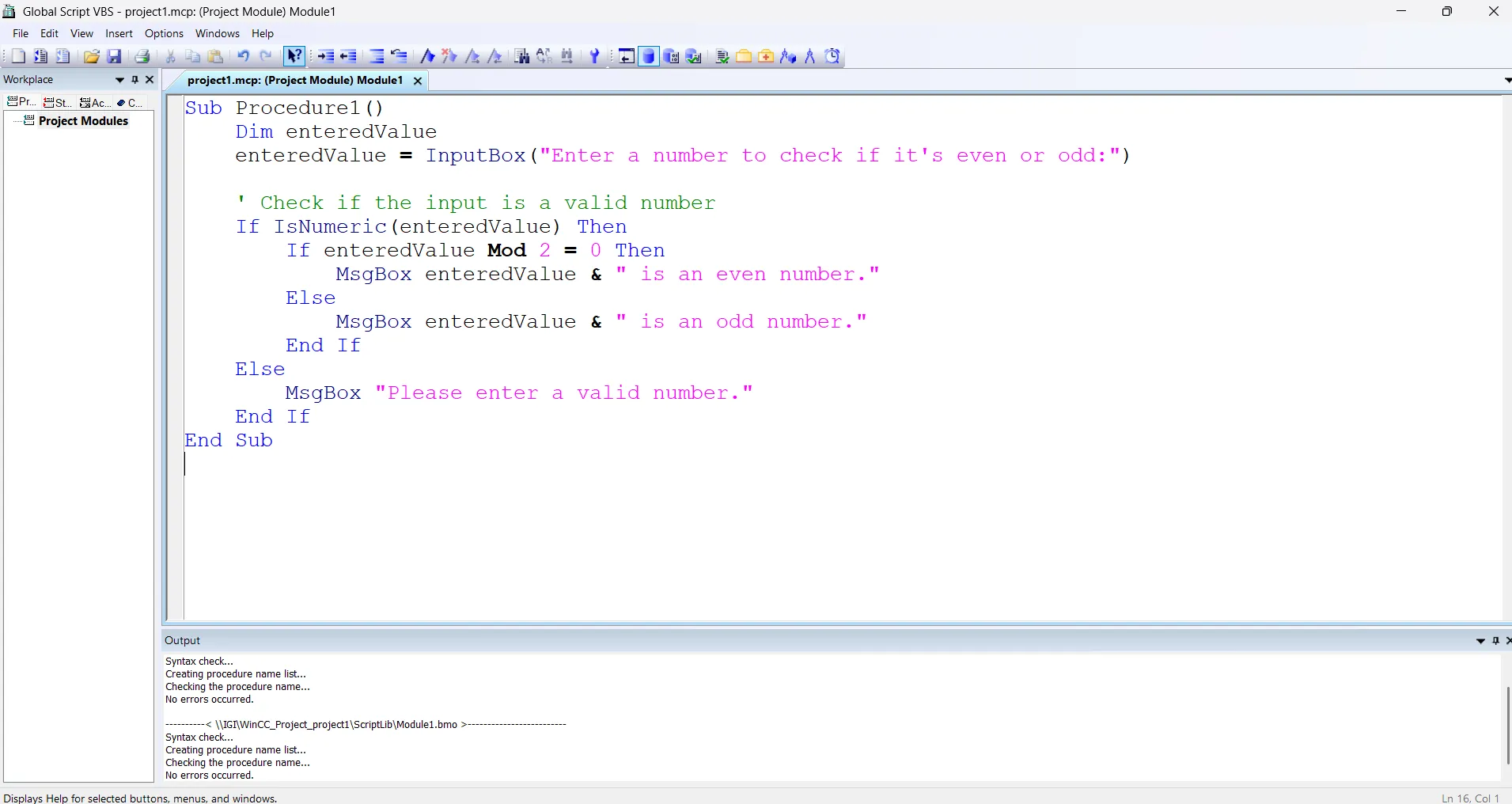Open the Options menu
The height and width of the screenshot is (804, 1512).
pyautogui.click(x=163, y=34)
